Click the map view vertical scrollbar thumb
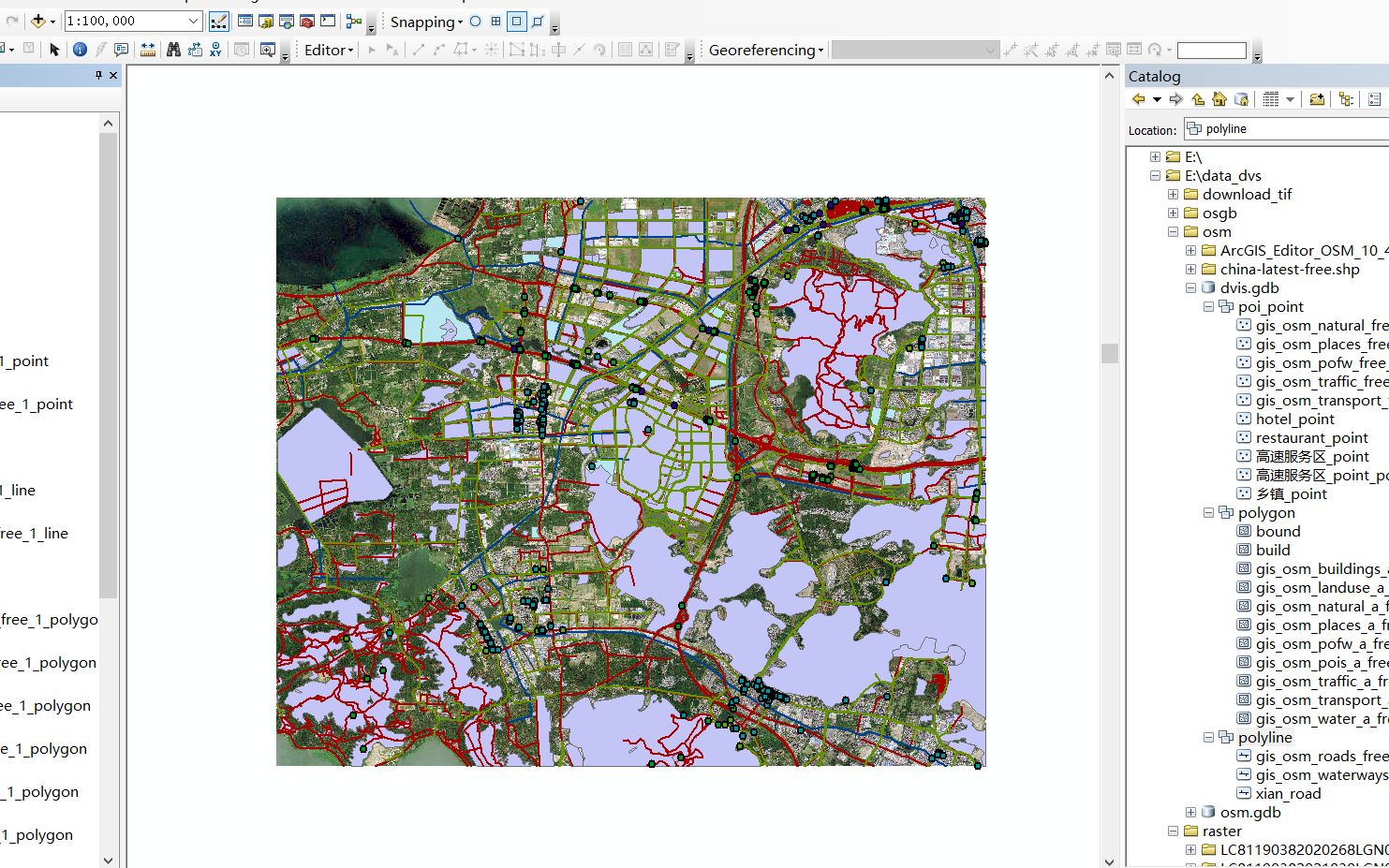The height and width of the screenshot is (868, 1389). tap(1110, 353)
